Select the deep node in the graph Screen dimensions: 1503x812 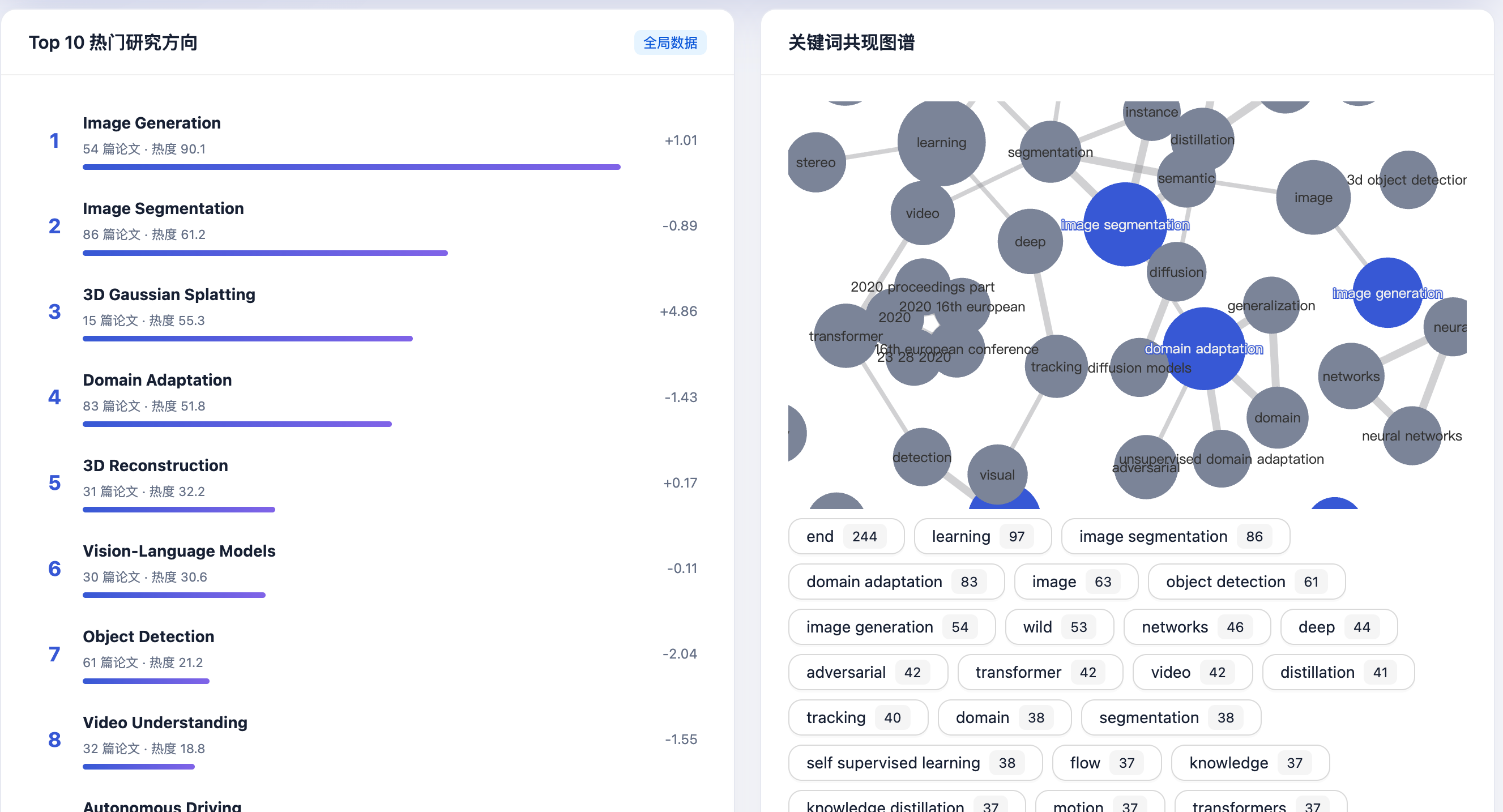pos(1030,241)
